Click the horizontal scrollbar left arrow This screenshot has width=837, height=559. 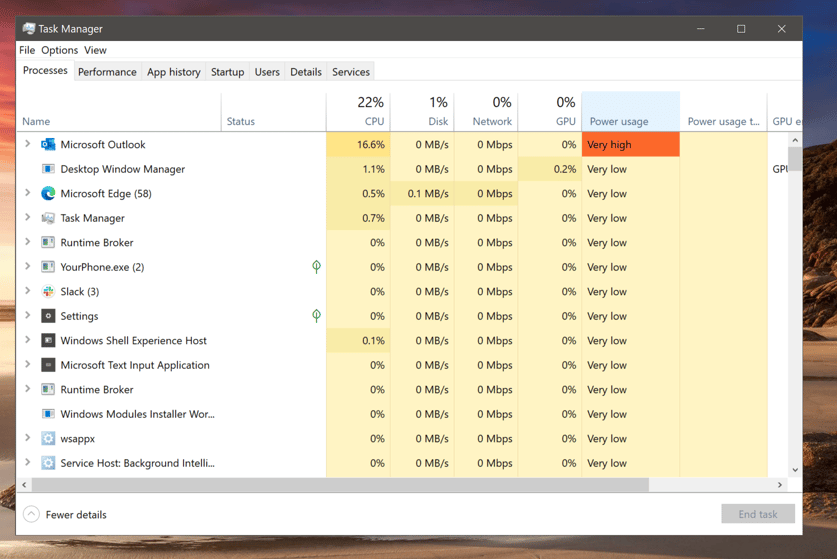pyautogui.click(x=24, y=485)
